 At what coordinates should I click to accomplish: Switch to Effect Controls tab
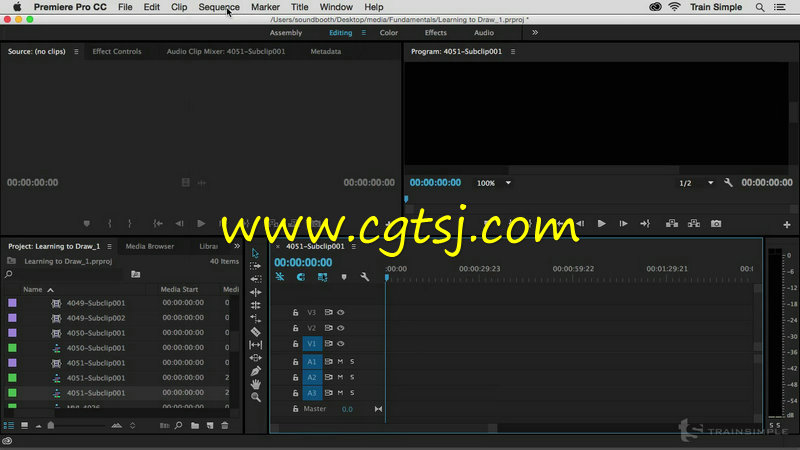point(117,52)
